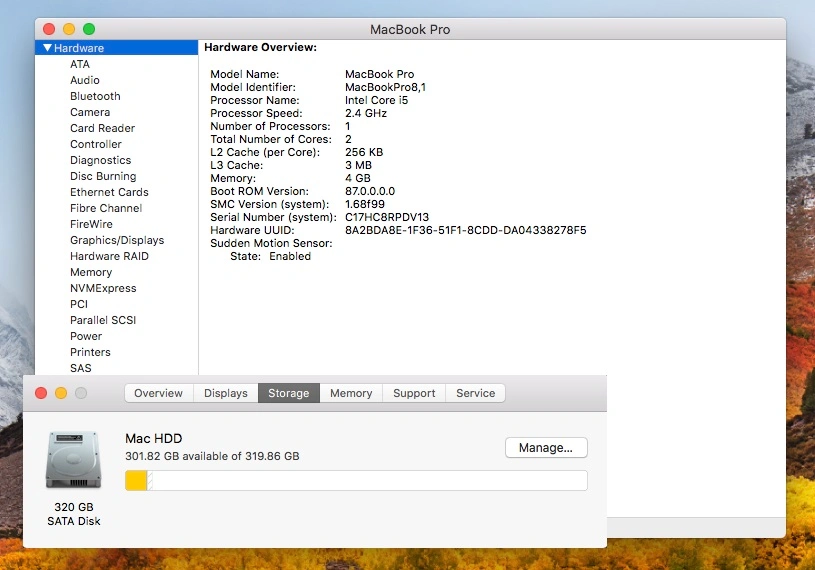This screenshot has height=570, width=815.
Task: Open Printers in the sidebar
Action: 90,352
